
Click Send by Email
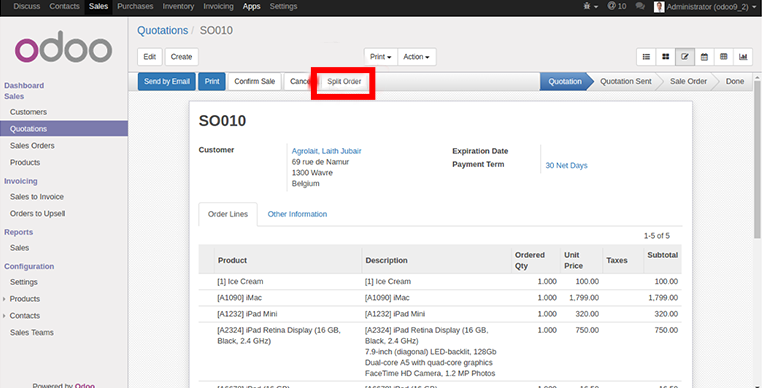167,81
